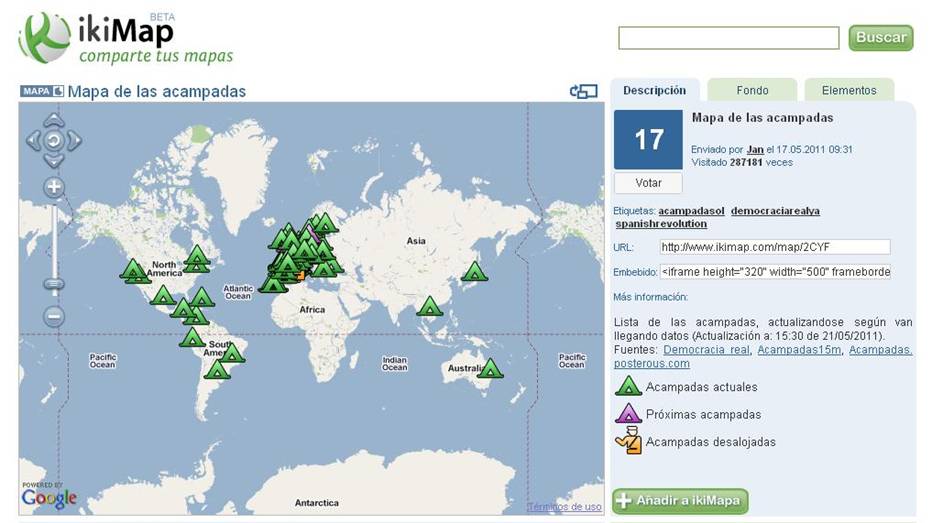Click the Votar button
The height and width of the screenshot is (523, 932).
648,183
